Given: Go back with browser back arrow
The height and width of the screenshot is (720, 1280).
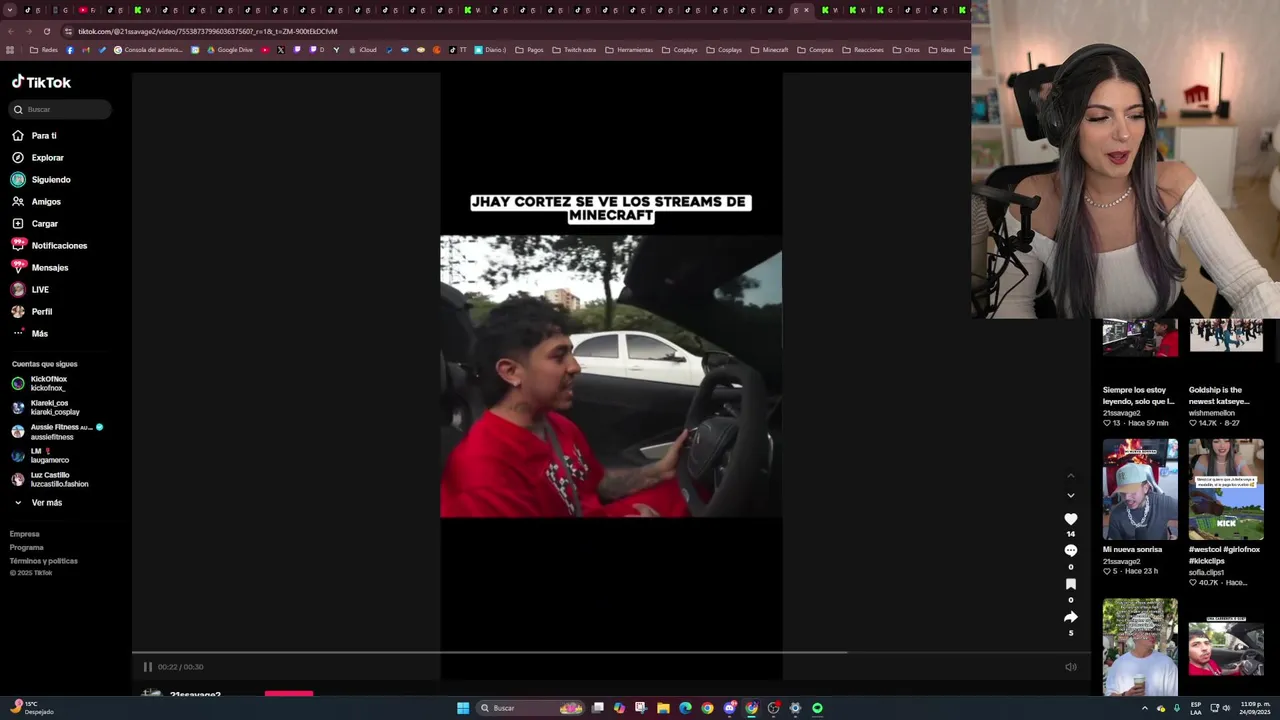Looking at the screenshot, I should [11, 31].
